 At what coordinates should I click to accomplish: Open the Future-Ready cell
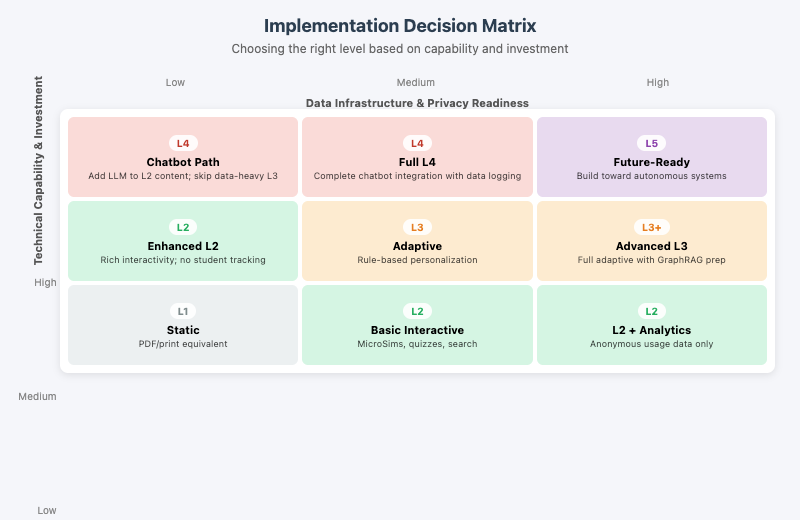pyautogui.click(x=652, y=157)
